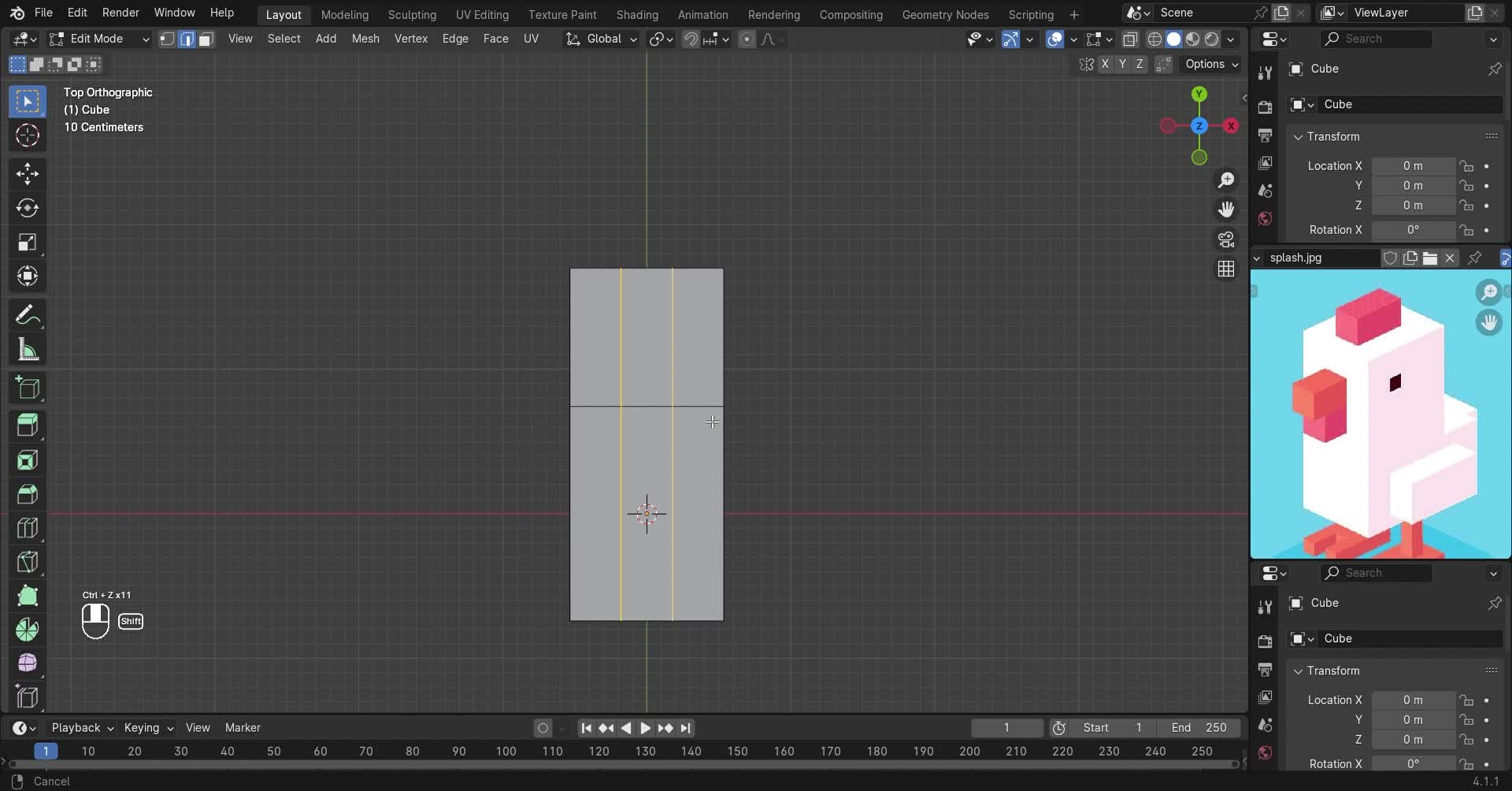Viewport: 1512px width, 791px height.
Task: Click the splash.jpg chicken image
Action: coord(1379,414)
